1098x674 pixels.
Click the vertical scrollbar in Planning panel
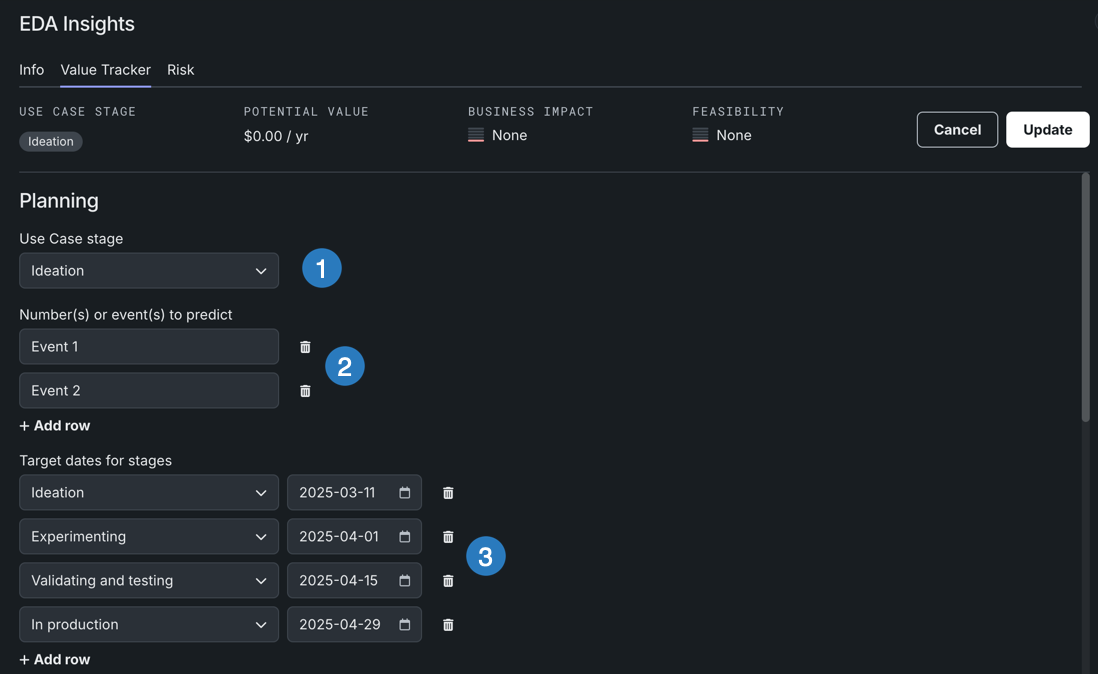[x=1085, y=300]
